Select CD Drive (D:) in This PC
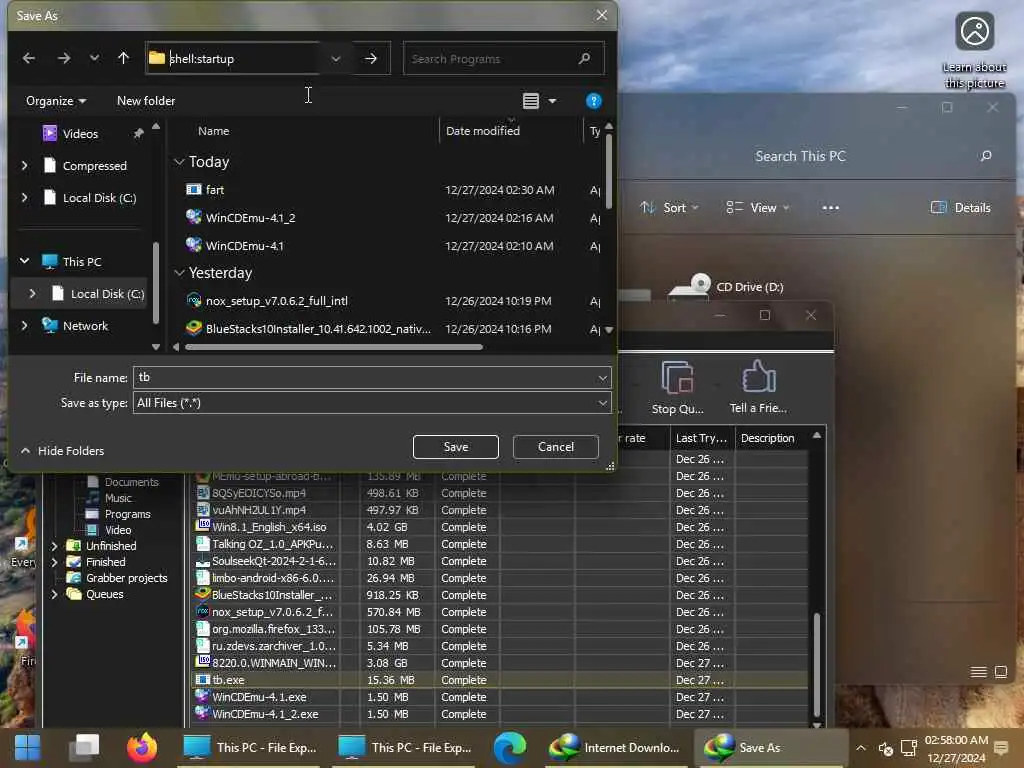1024x768 pixels. coord(726,287)
